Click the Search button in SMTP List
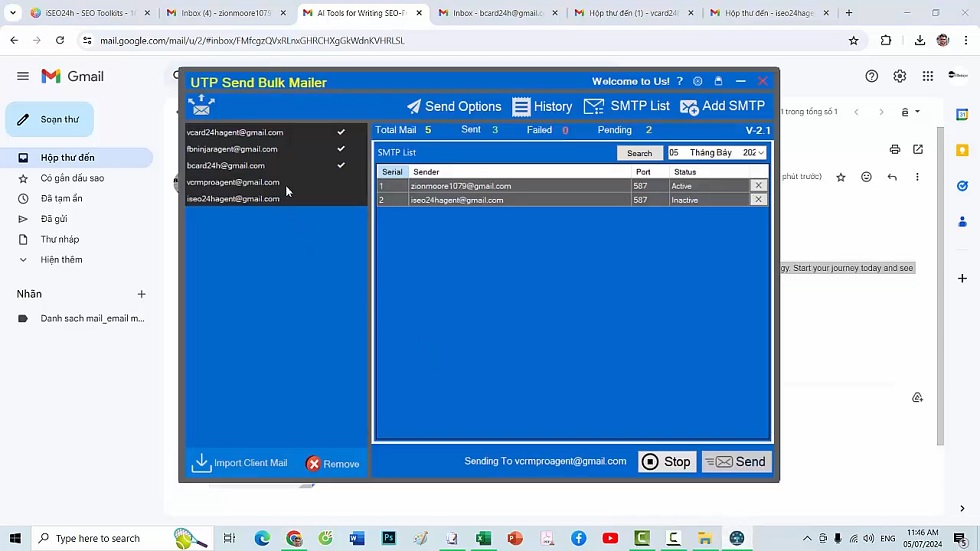 click(639, 153)
